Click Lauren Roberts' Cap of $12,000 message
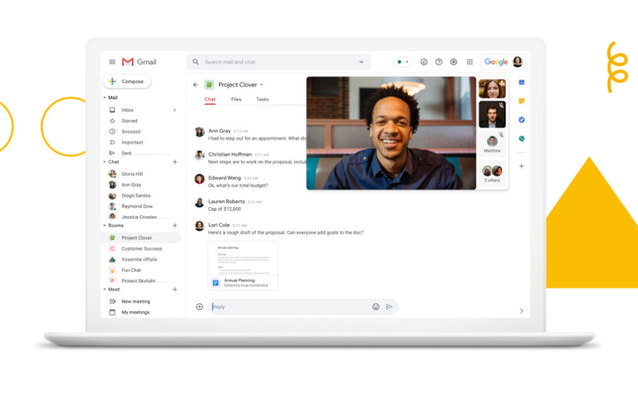This screenshot has height=393, width=638. (x=225, y=209)
